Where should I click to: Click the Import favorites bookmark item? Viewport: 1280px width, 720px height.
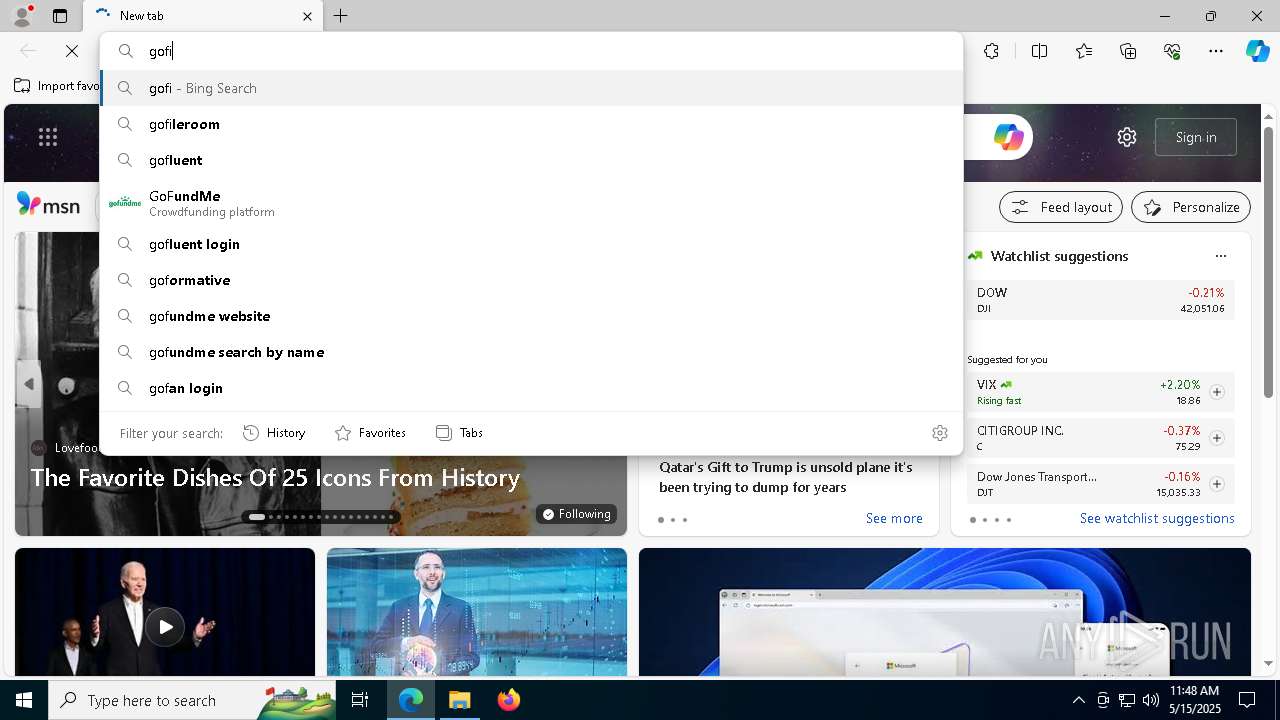pos(57,86)
